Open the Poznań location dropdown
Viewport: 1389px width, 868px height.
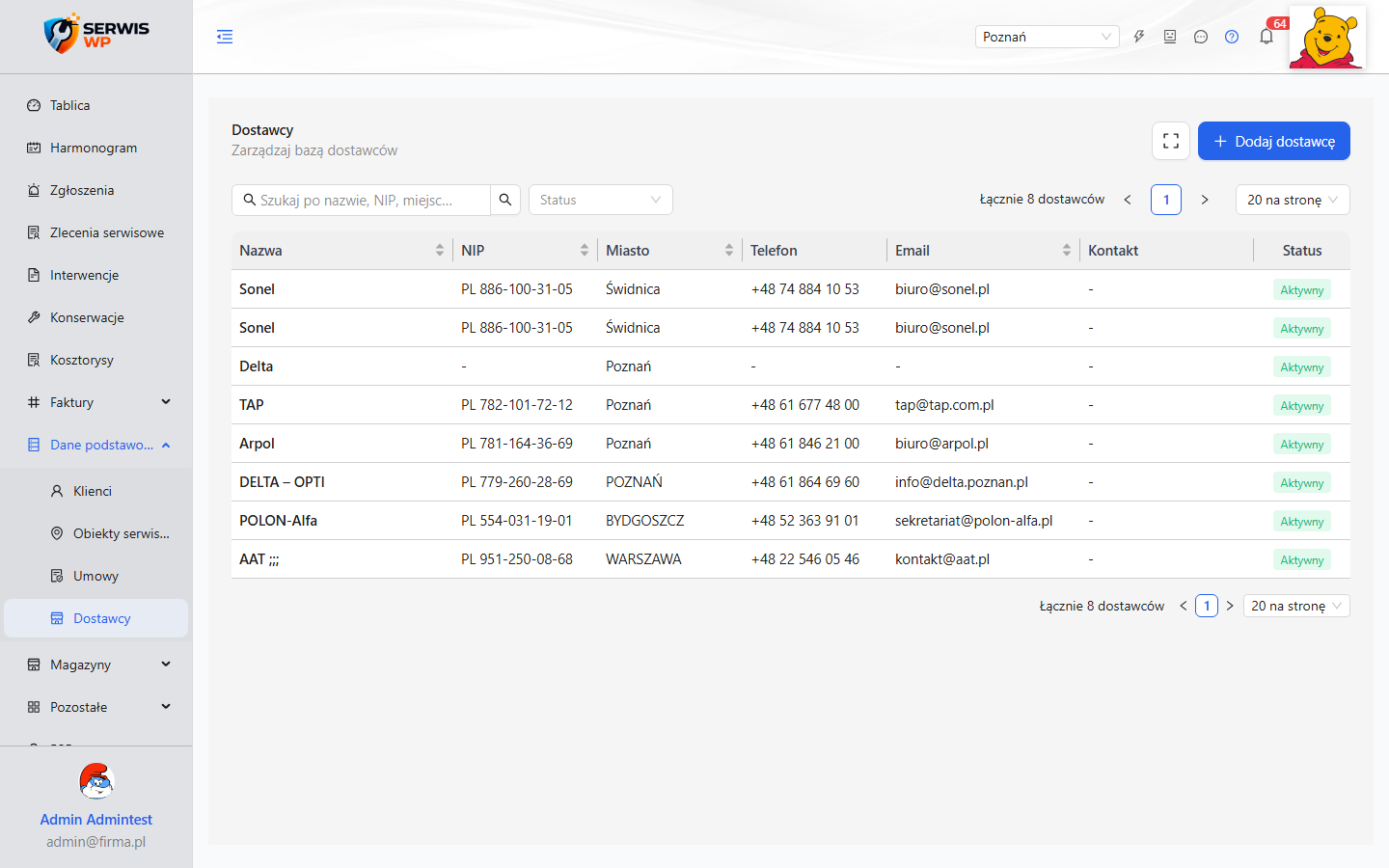[1047, 37]
